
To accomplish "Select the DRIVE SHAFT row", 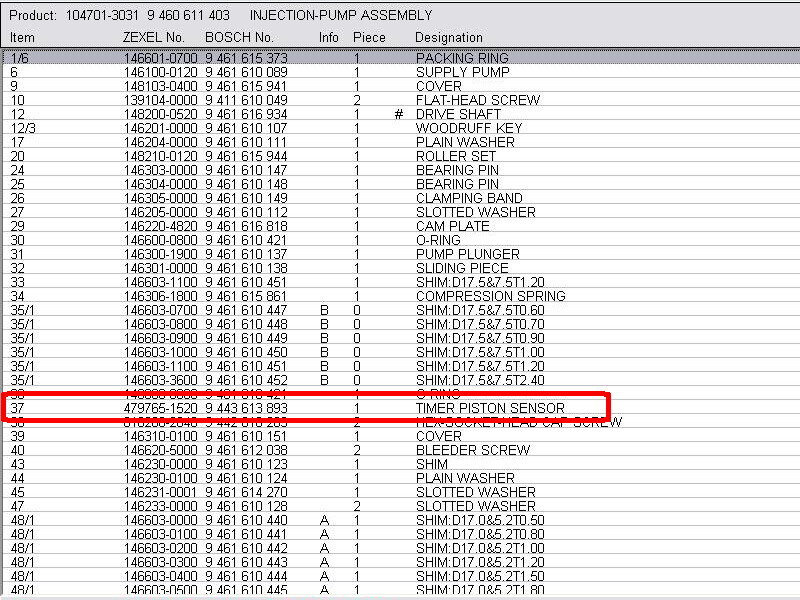I will [x=401, y=114].
